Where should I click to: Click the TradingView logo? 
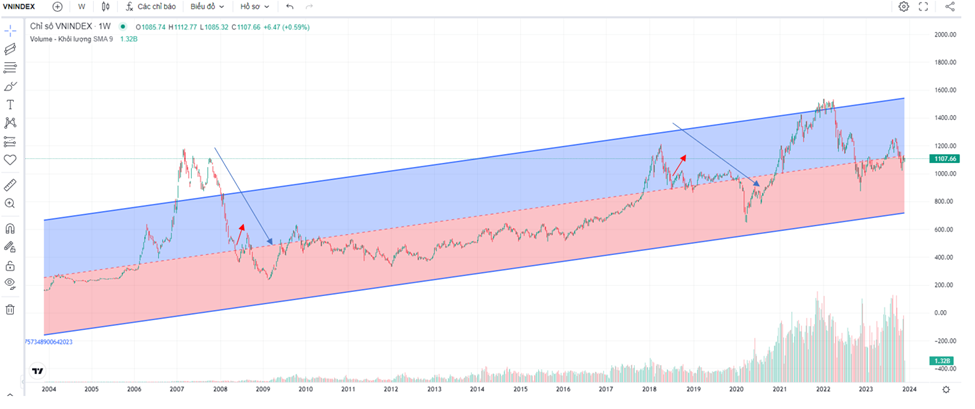pos(37,371)
